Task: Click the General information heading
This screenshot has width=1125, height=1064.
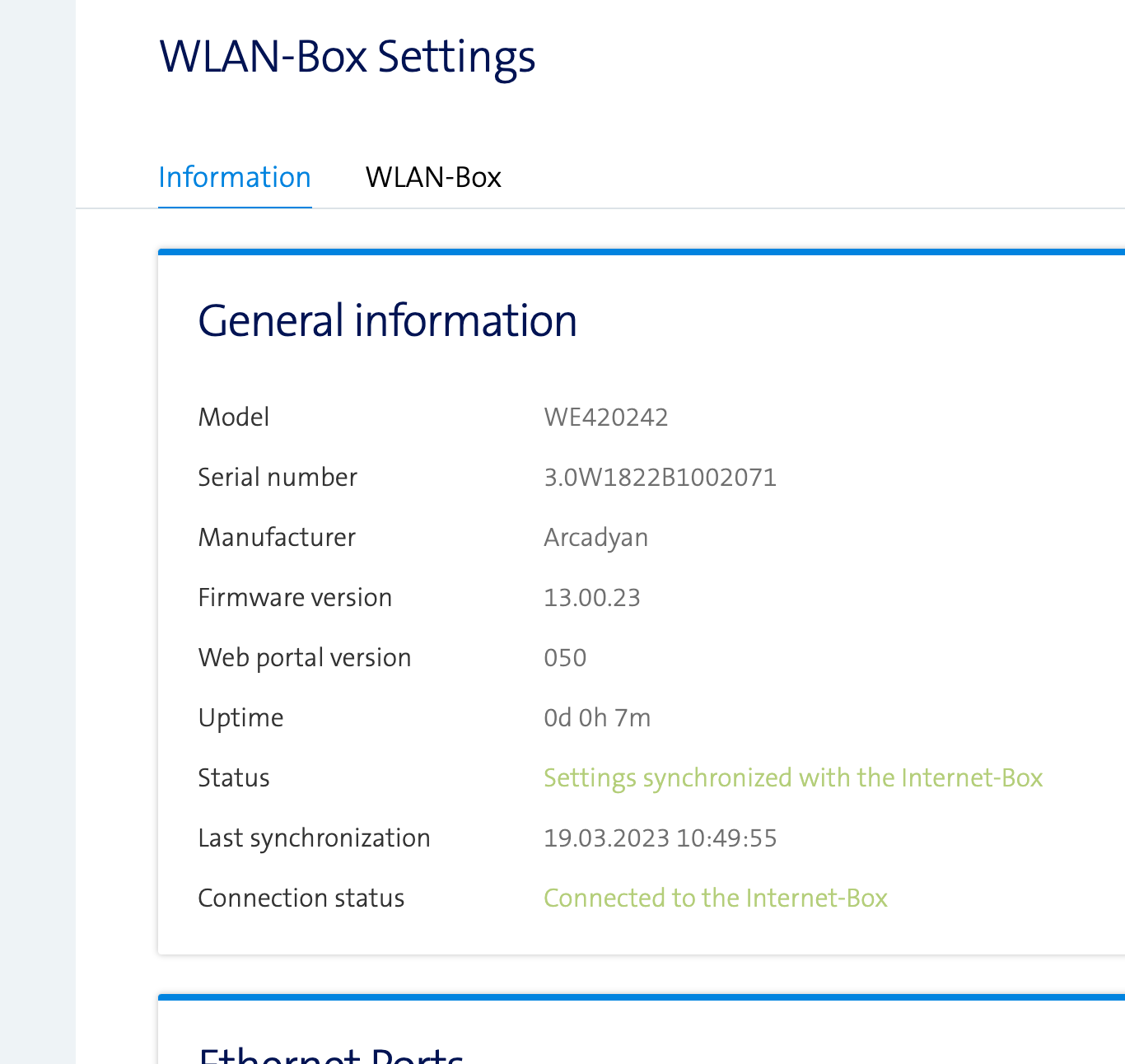Action: (387, 320)
